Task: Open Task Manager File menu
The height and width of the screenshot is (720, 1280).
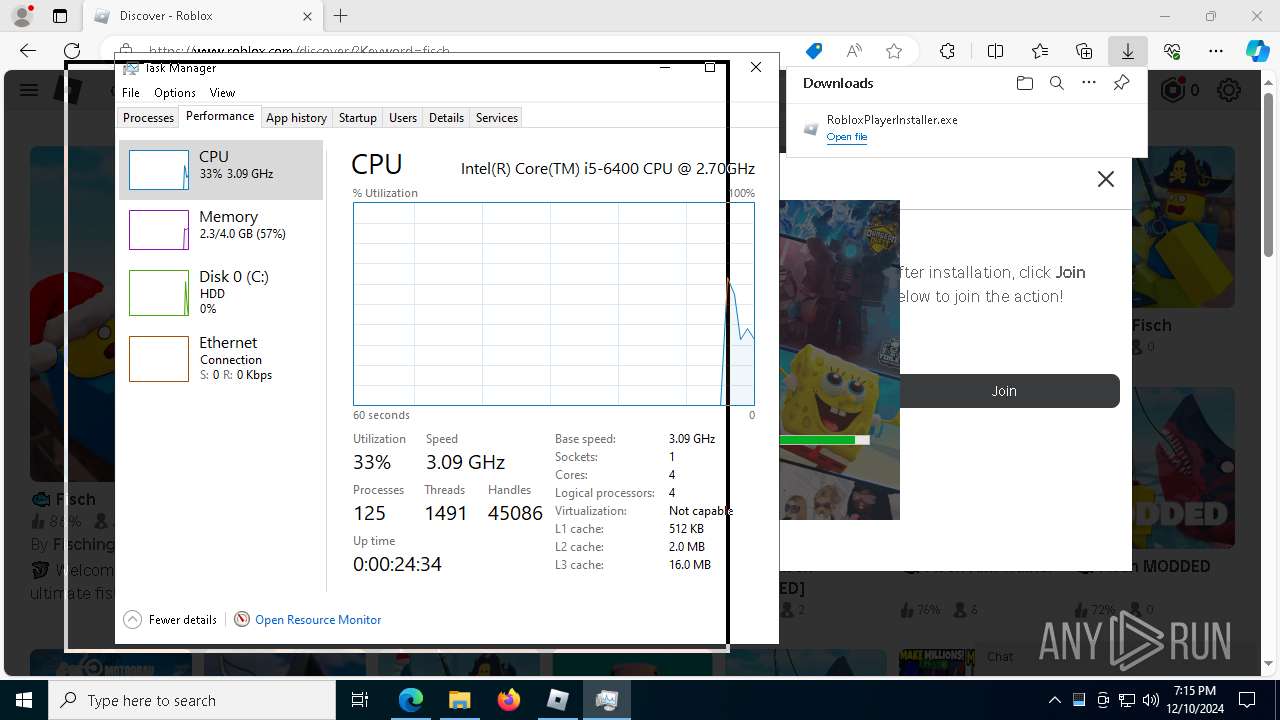Action: [x=131, y=93]
